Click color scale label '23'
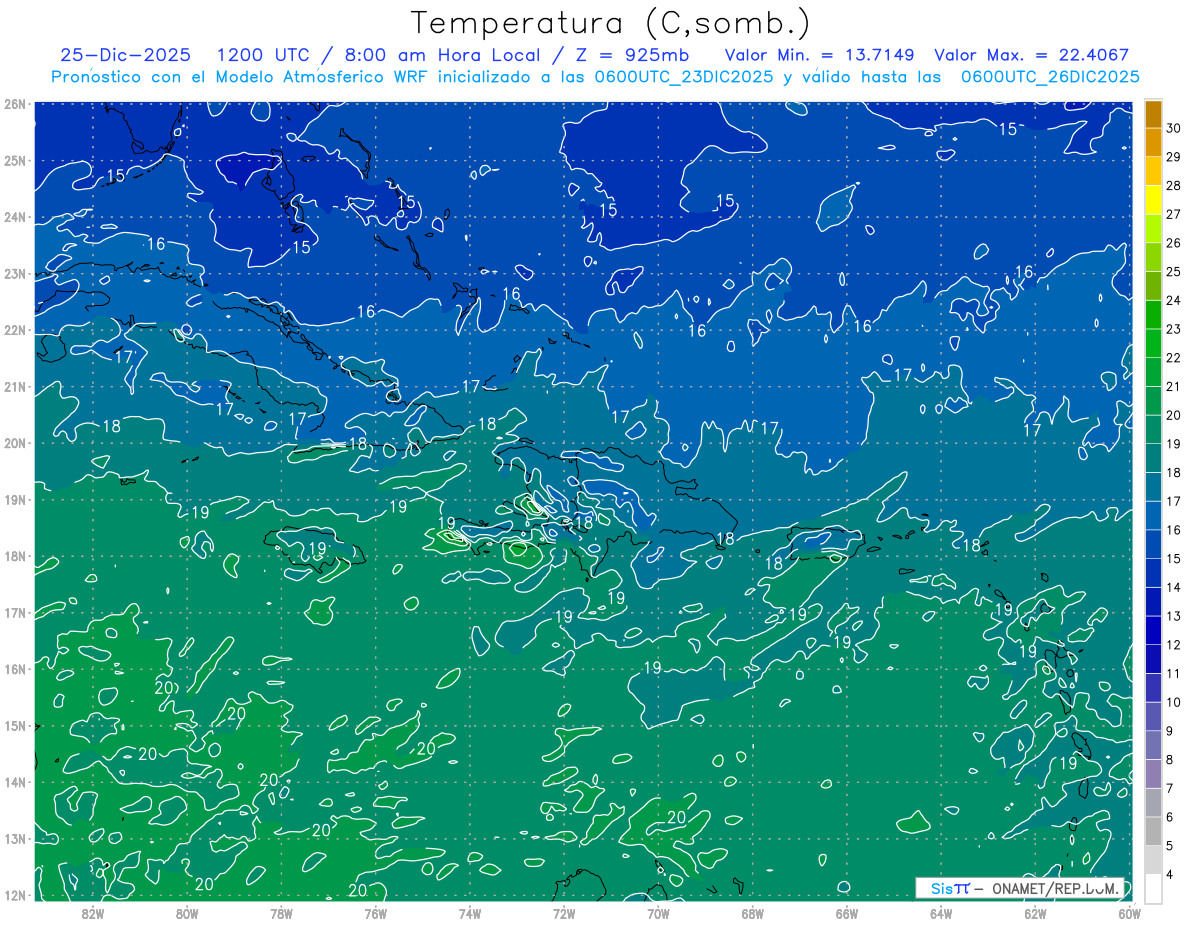The width and height of the screenshot is (1200, 927). (x=1174, y=329)
